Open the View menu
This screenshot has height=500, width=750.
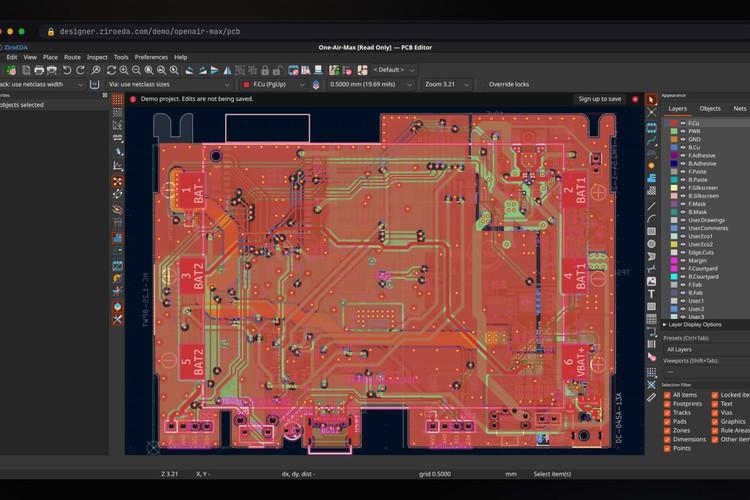click(x=30, y=57)
